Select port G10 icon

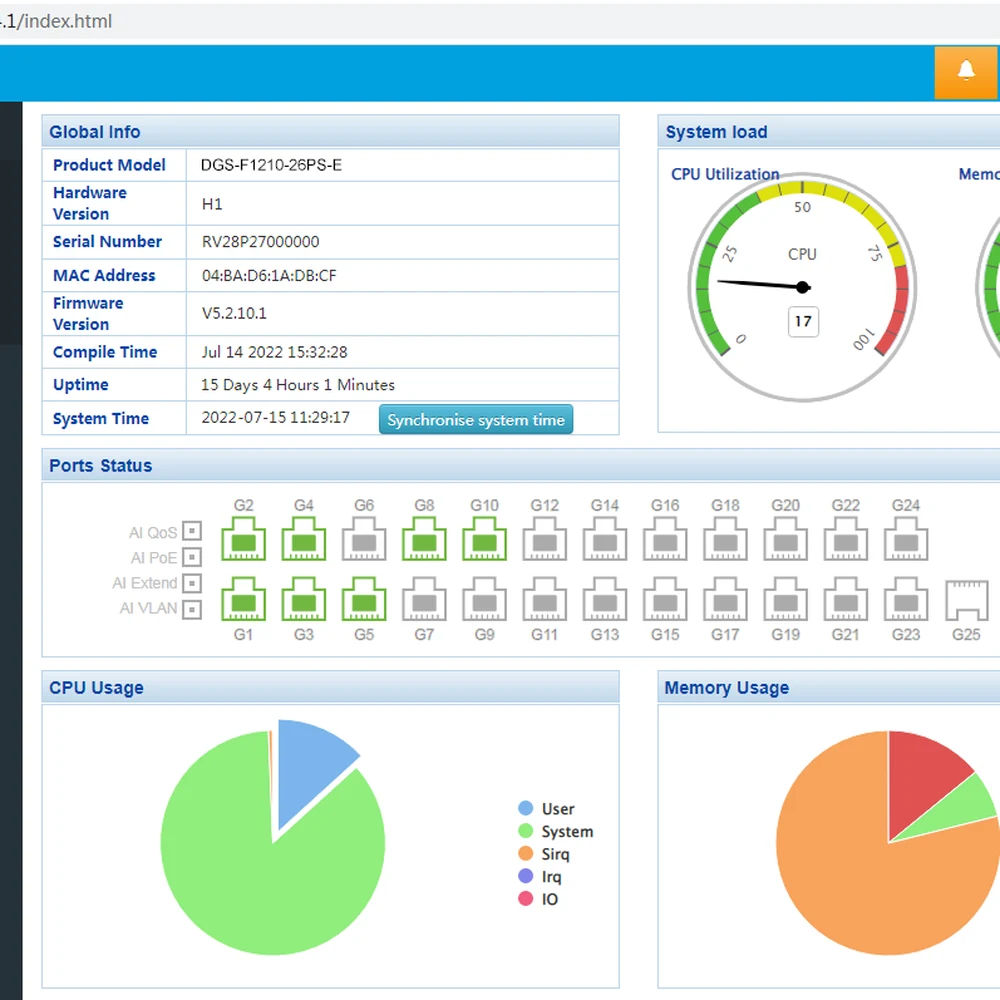(485, 539)
